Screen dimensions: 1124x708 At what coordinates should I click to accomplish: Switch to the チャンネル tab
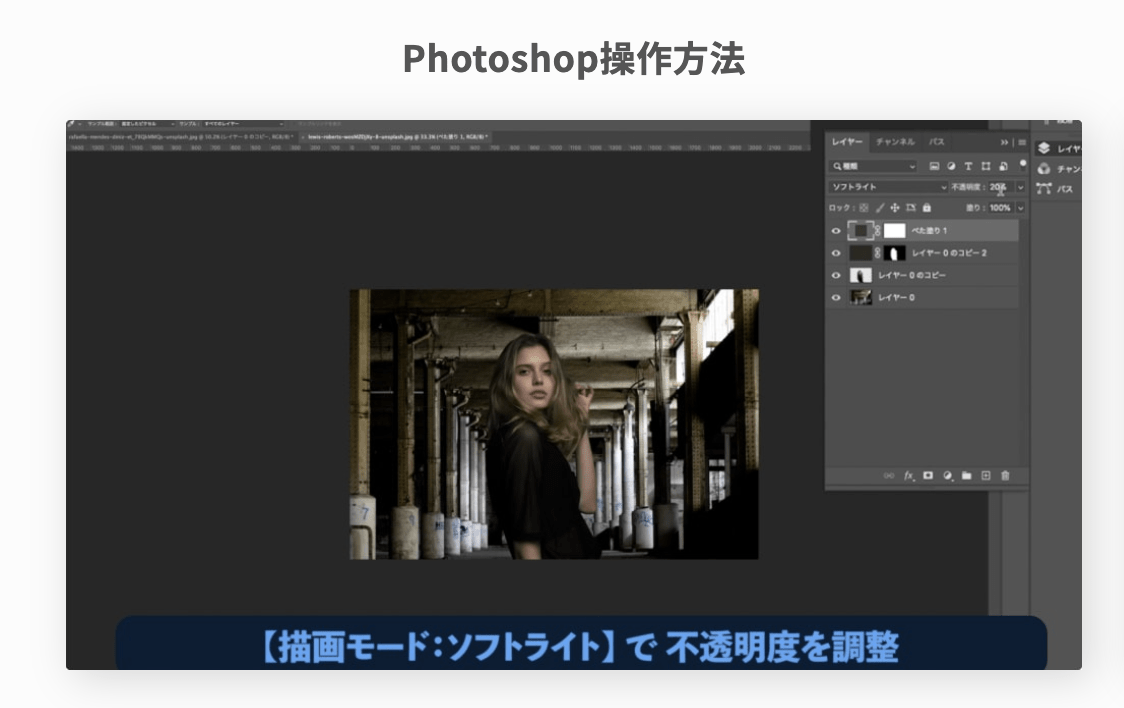click(x=895, y=142)
